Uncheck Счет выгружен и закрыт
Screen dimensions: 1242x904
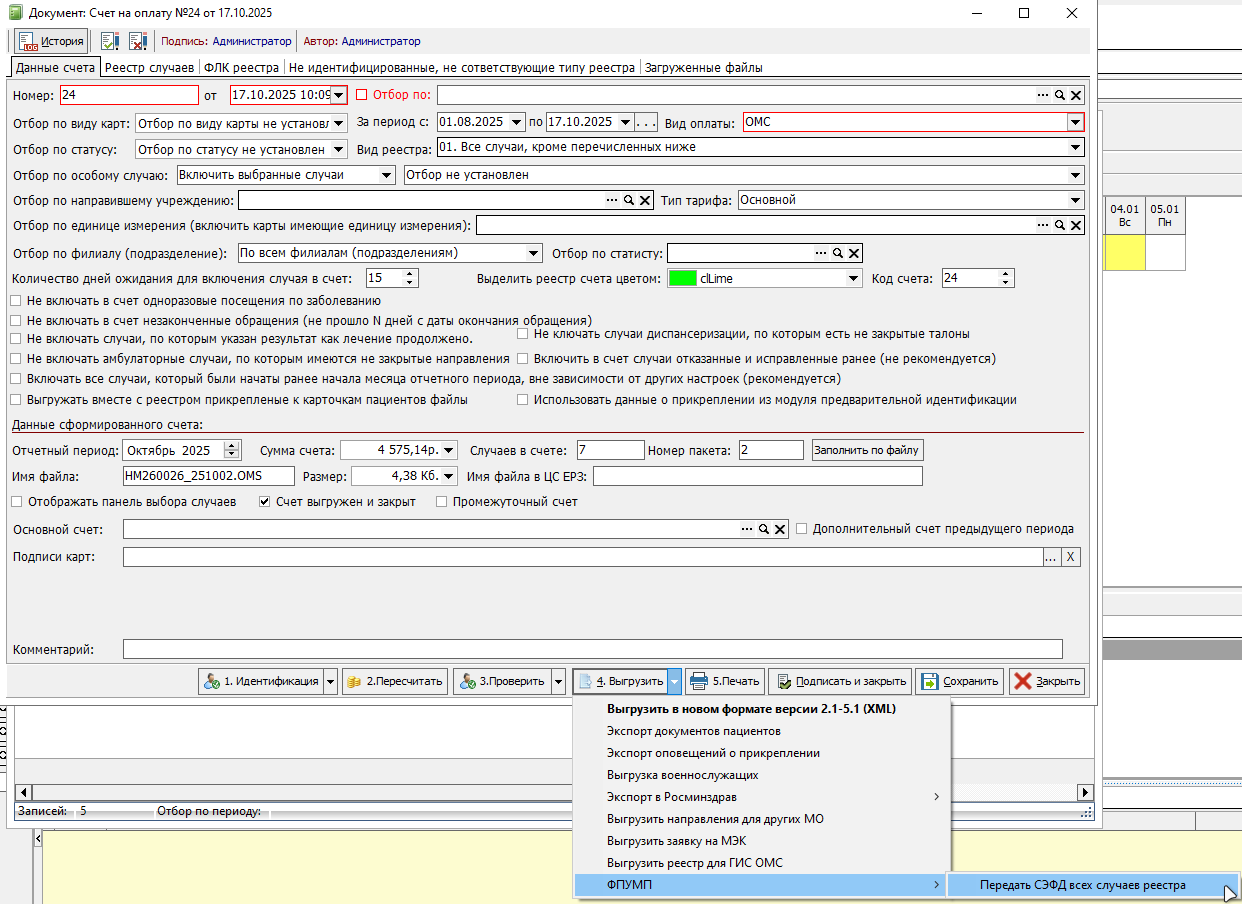pyautogui.click(x=265, y=502)
